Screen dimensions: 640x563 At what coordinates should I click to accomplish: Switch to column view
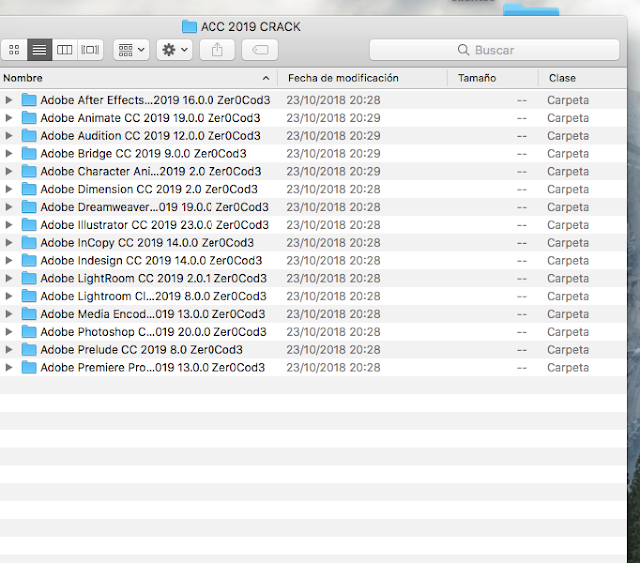pos(64,50)
